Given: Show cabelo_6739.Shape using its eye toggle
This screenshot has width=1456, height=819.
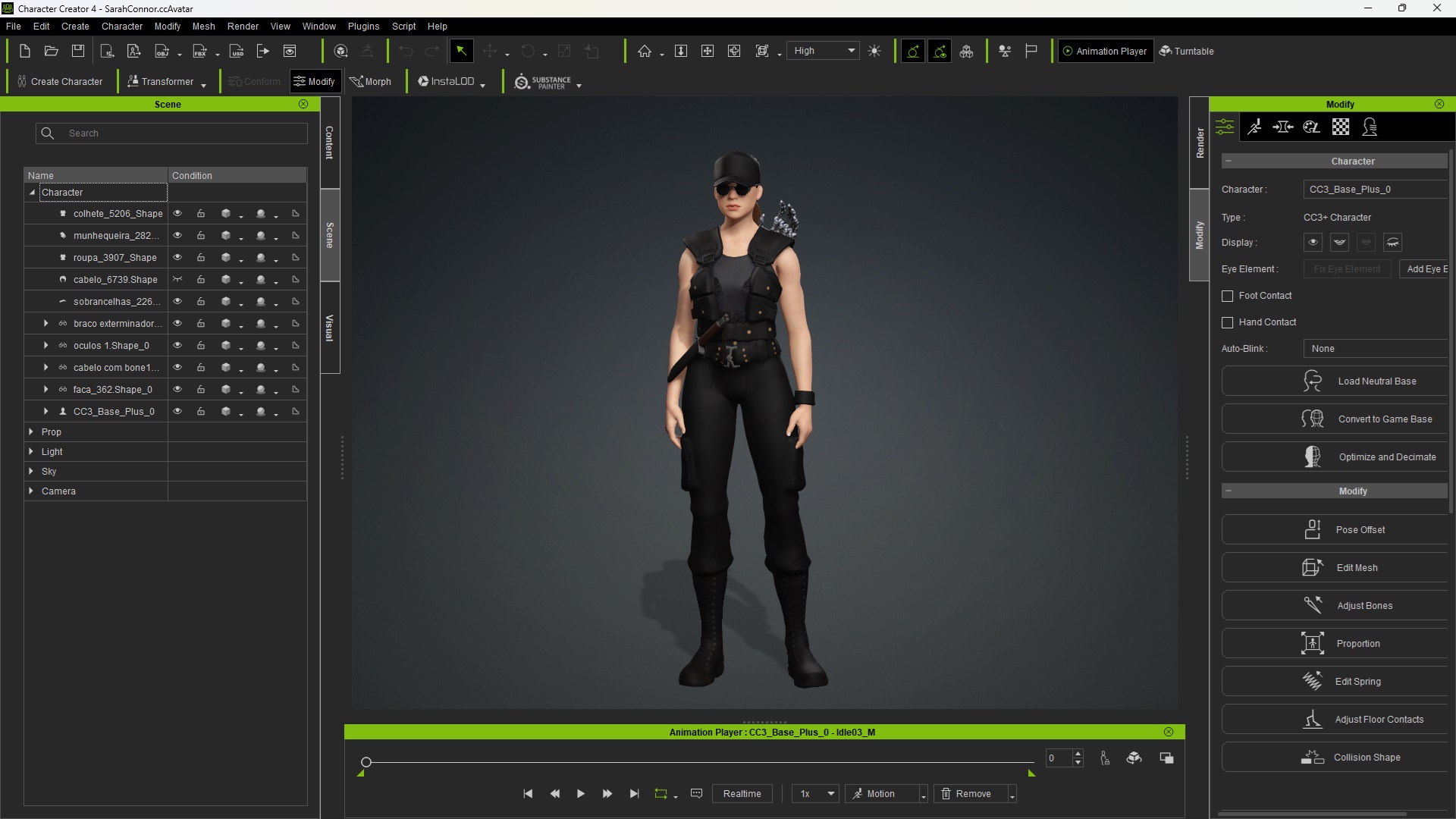Looking at the screenshot, I should (177, 280).
